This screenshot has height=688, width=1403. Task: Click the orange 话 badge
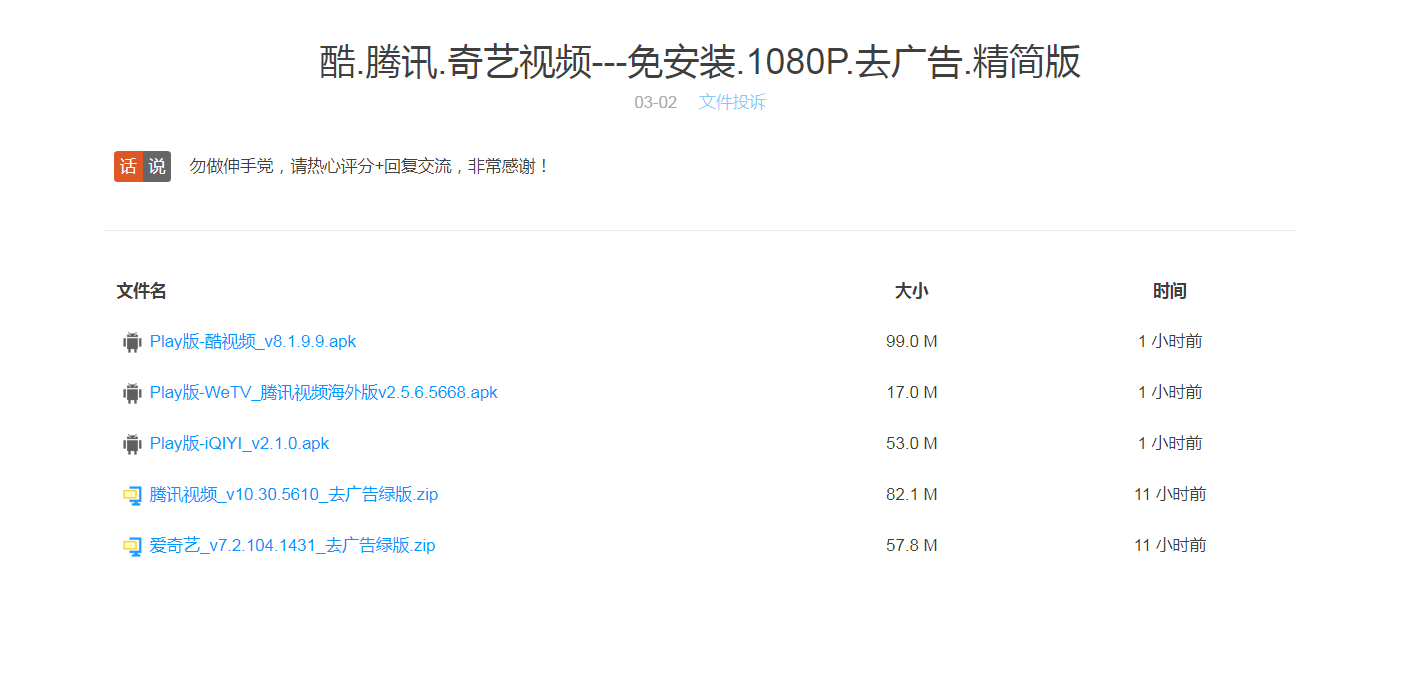coord(128,167)
